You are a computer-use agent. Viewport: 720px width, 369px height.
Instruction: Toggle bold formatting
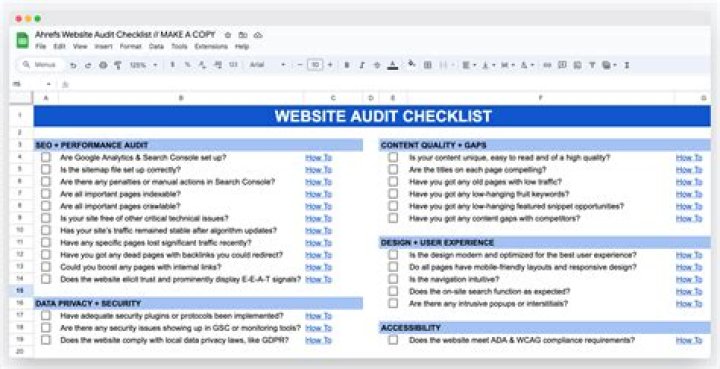click(x=347, y=65)
